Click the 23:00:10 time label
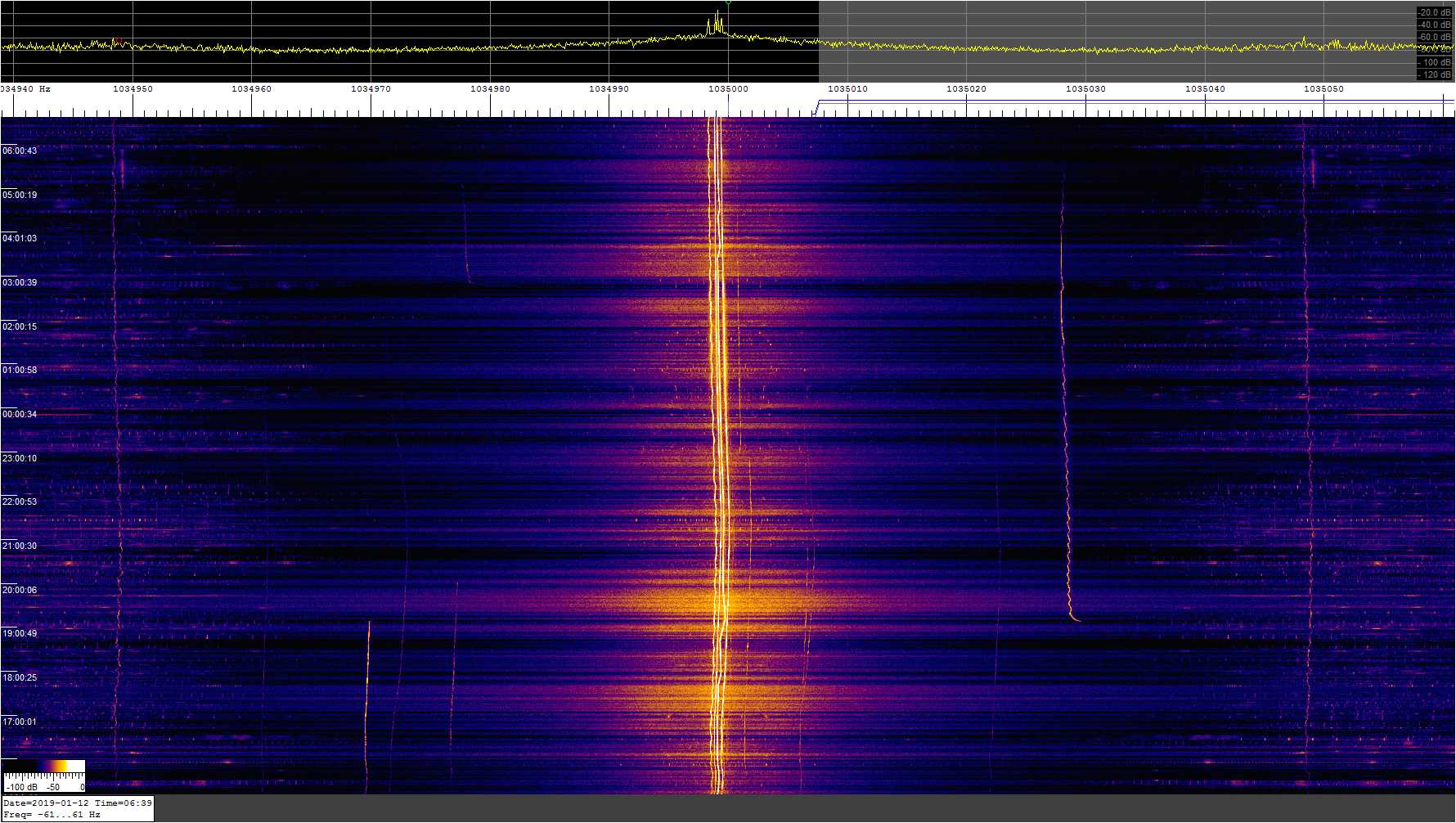The image size is (1456, 823). (x=20, y=458)
